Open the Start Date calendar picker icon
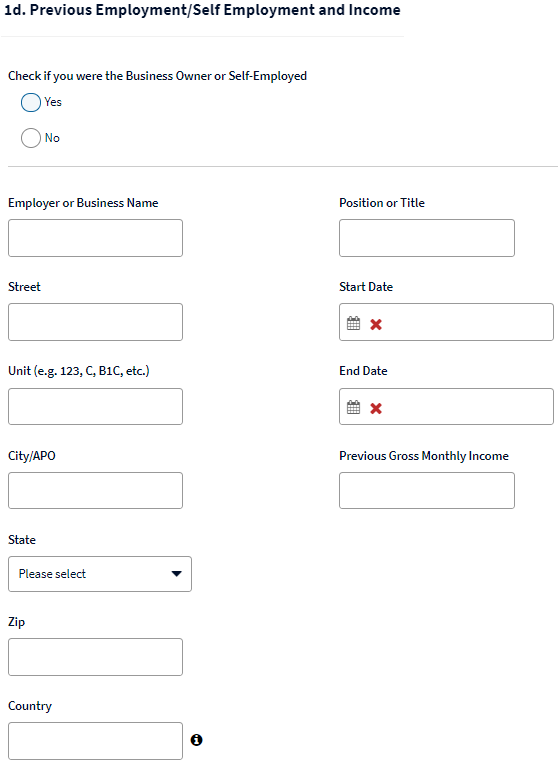The image size is (559, 765). (x=353, y=323)
